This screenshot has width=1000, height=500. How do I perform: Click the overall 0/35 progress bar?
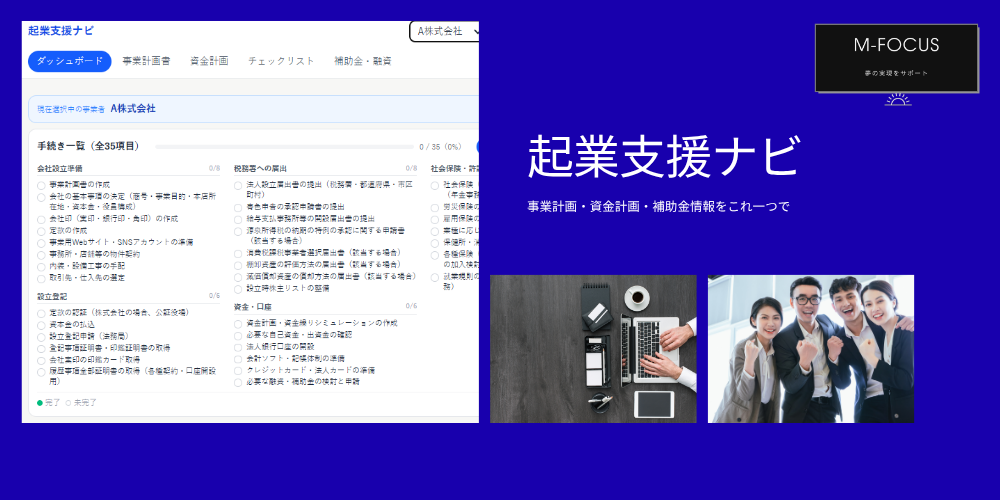point(284,147)
